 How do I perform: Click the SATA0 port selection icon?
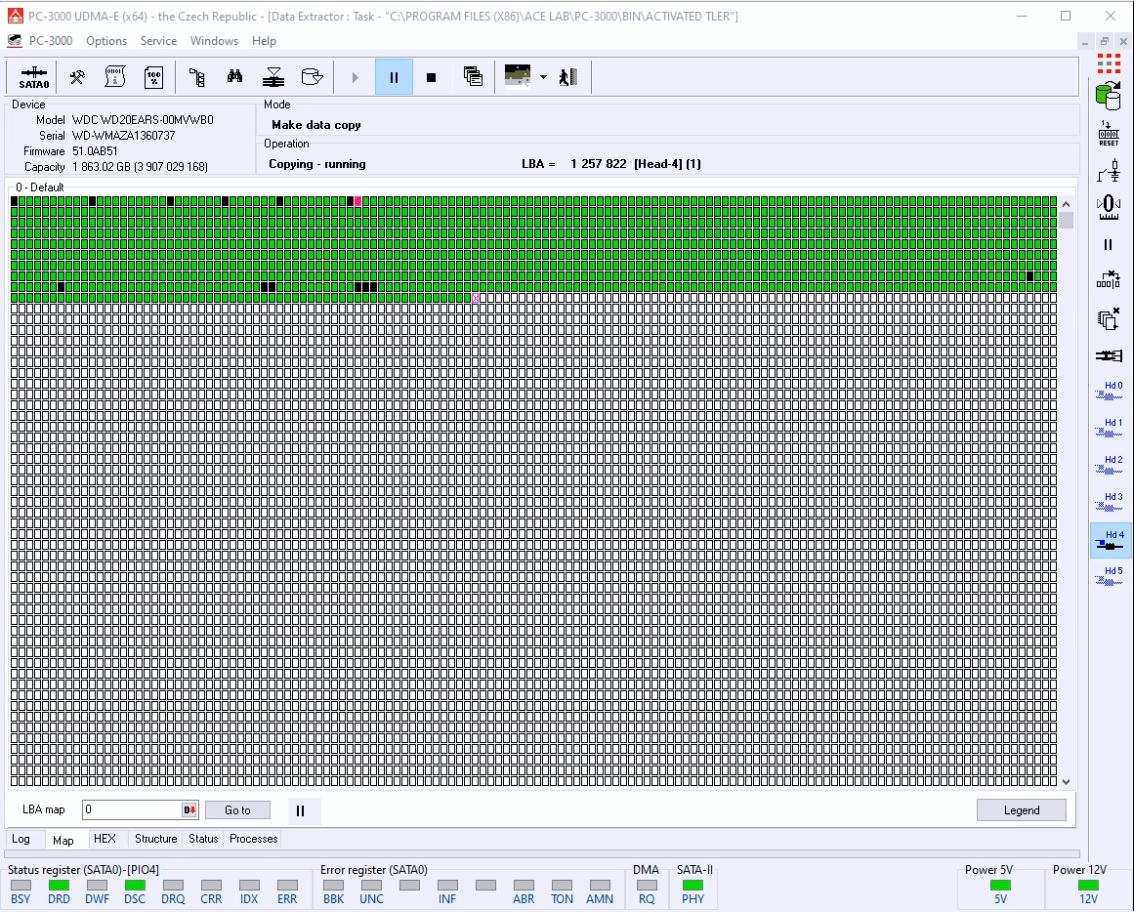pos(34,77)
